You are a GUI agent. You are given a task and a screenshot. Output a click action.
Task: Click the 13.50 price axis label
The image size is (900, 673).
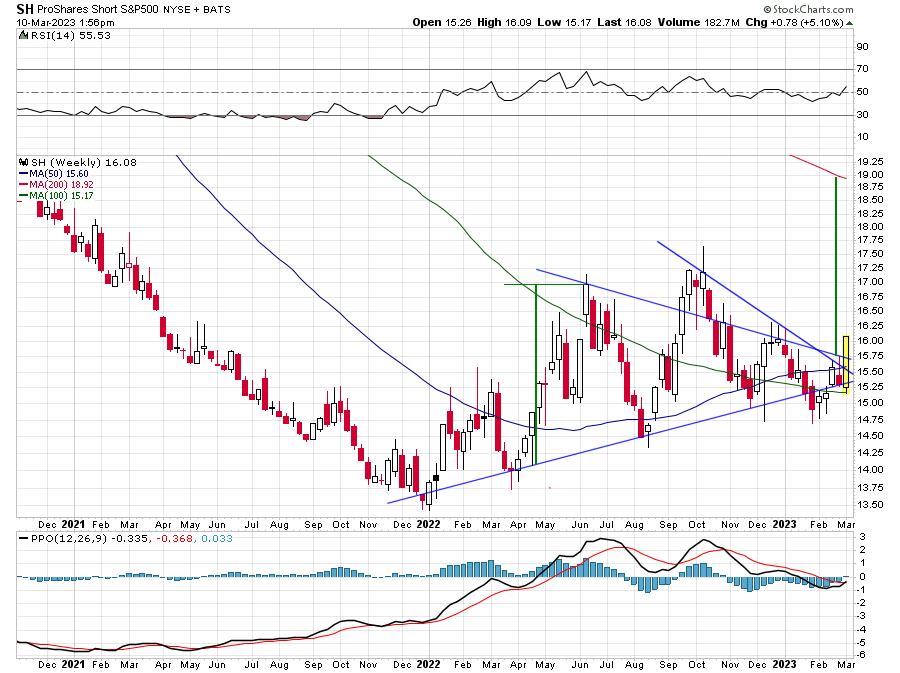pyautogui.click(x=870, y=505)
